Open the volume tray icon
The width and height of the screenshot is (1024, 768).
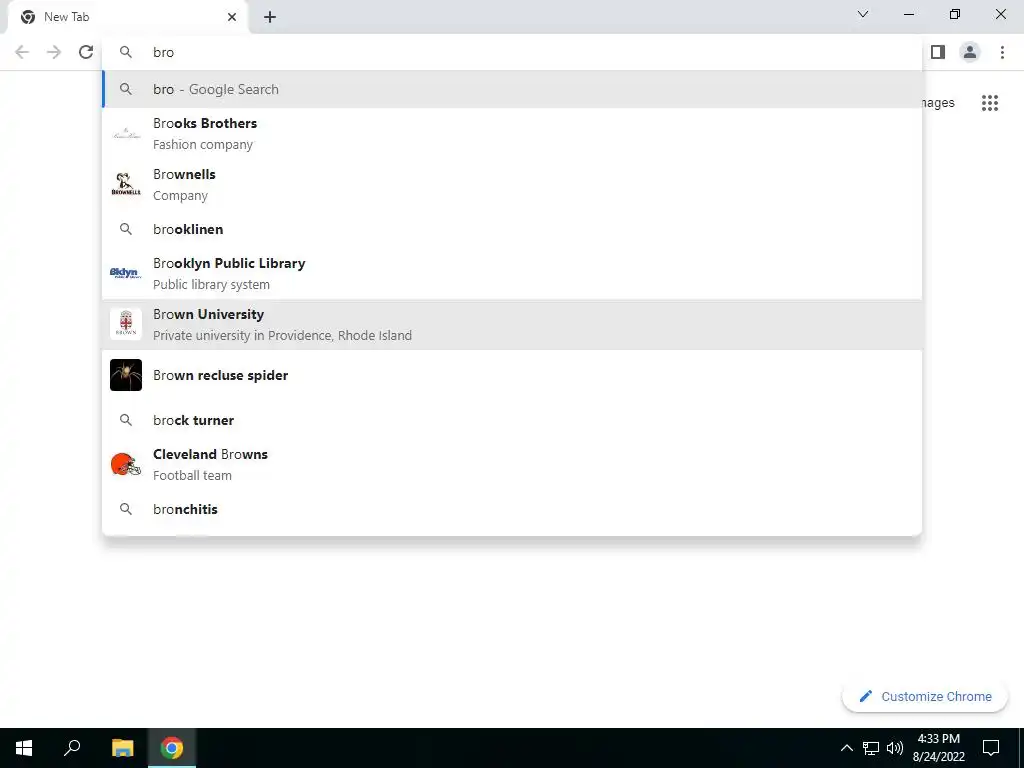(x=895, y=748)
